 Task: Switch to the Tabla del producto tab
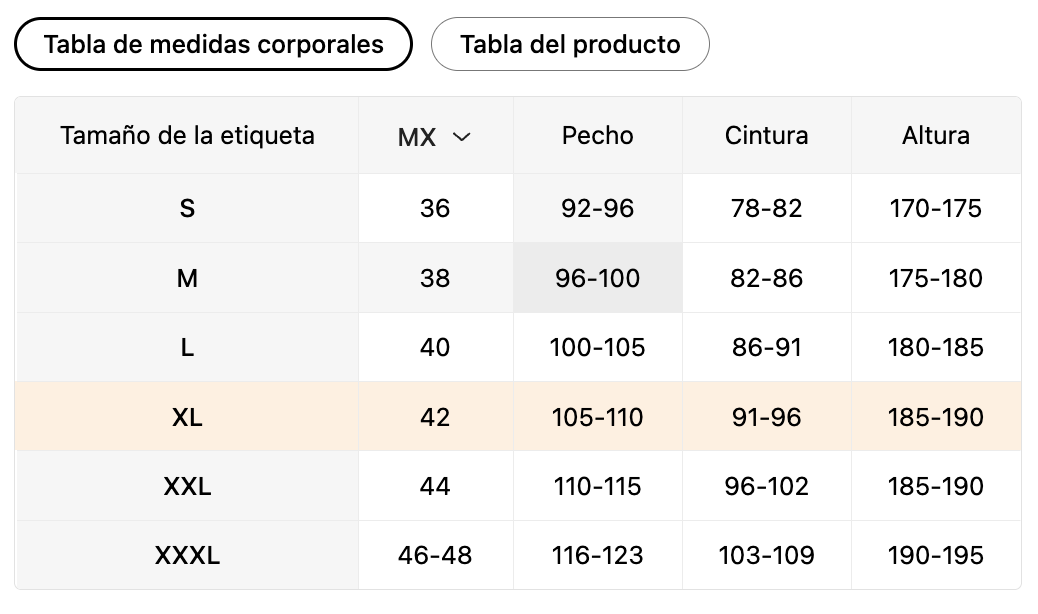coord(570,44)
